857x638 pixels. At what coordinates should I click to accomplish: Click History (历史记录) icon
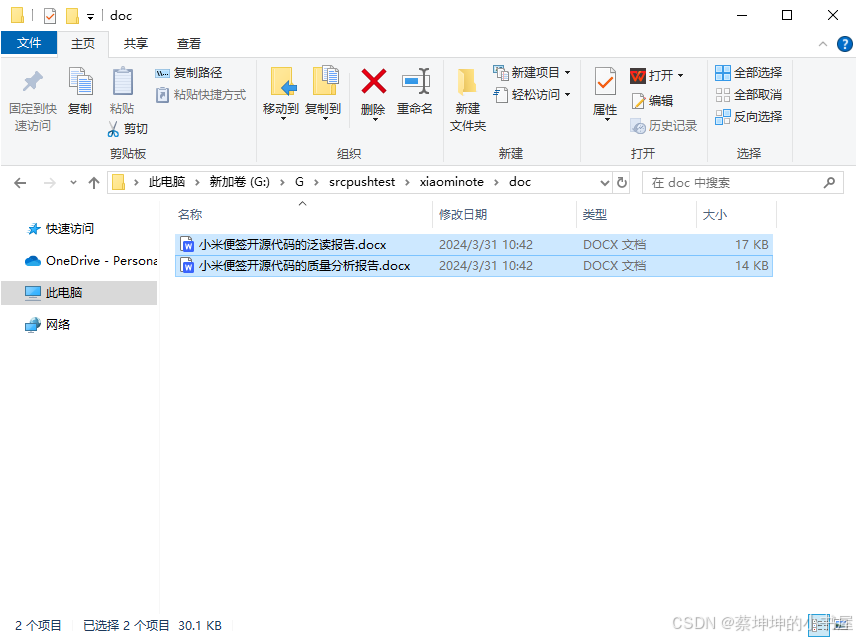(x=638, y=126)
